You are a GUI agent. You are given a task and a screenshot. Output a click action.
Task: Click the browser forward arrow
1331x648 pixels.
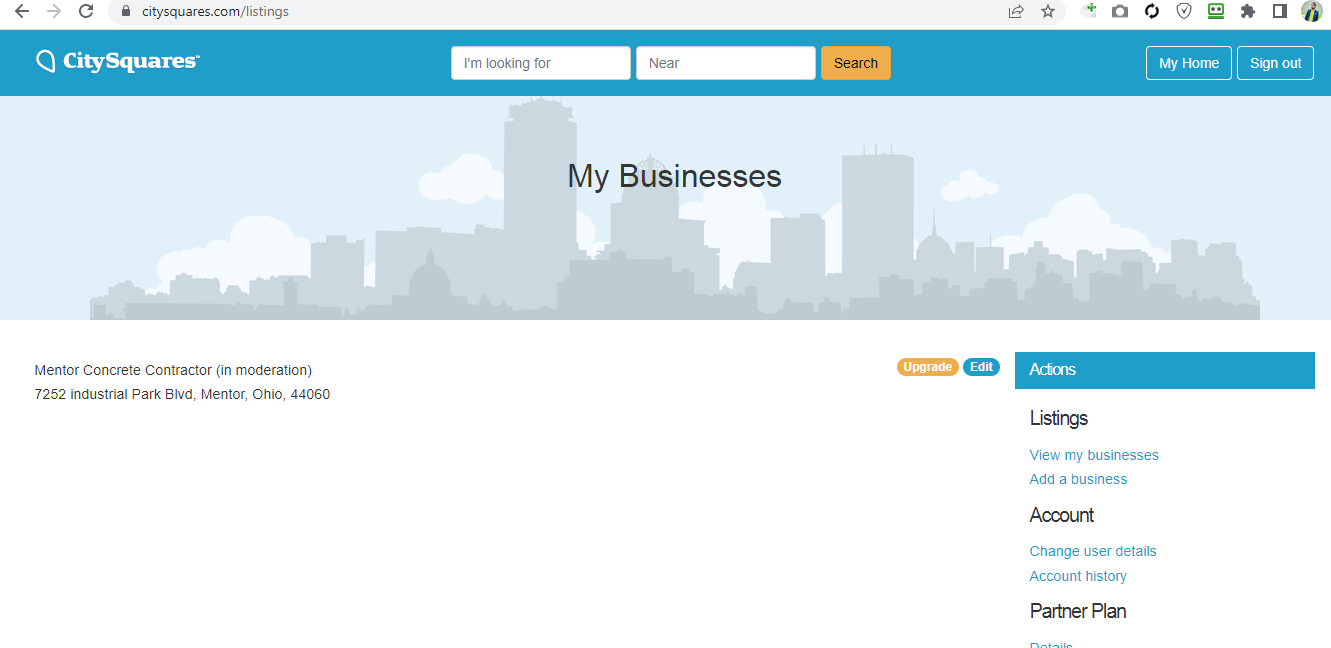(54, 12)
